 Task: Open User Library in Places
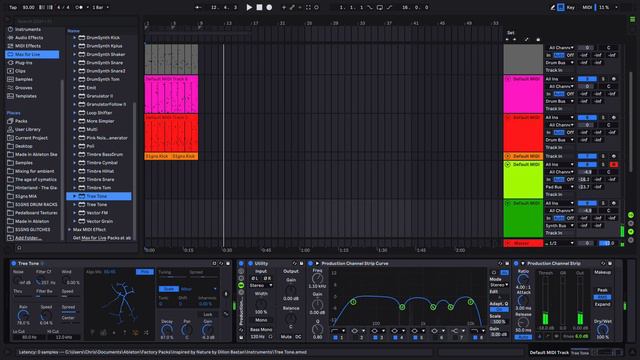[x=28, y=129]
